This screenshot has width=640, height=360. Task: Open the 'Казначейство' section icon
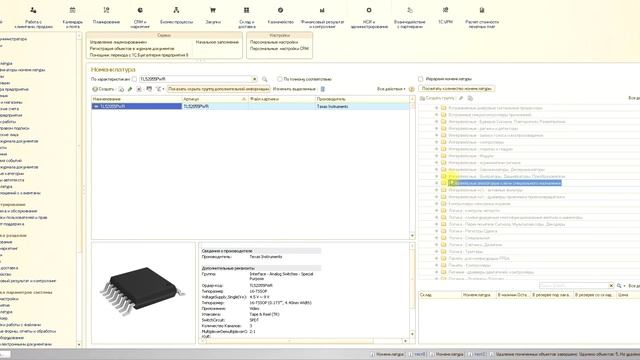coord(280,10)
